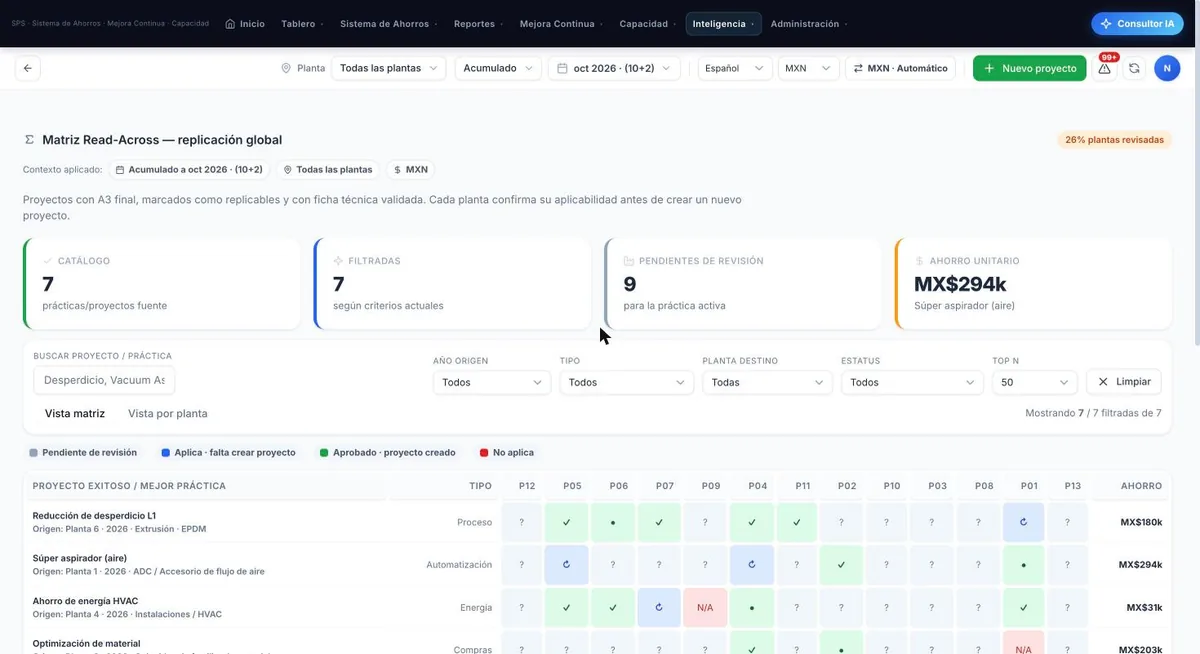Click the back arrow button
This screenshot has width=1200, height=654.
tap(28, 68)
